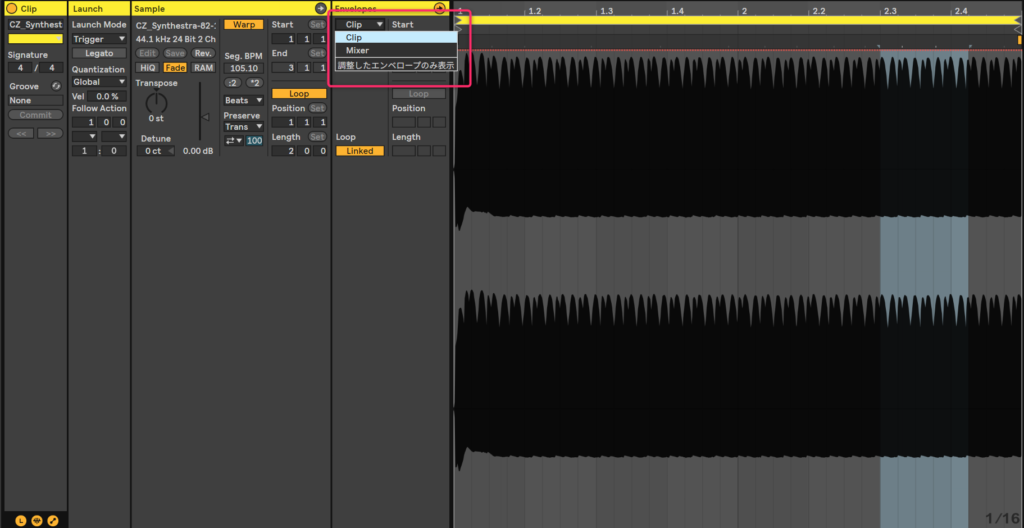Expand the Beats warp mode dropdown
This screenshot has width=1024, height=528.
pyautogui.click(x=243, y=101)
